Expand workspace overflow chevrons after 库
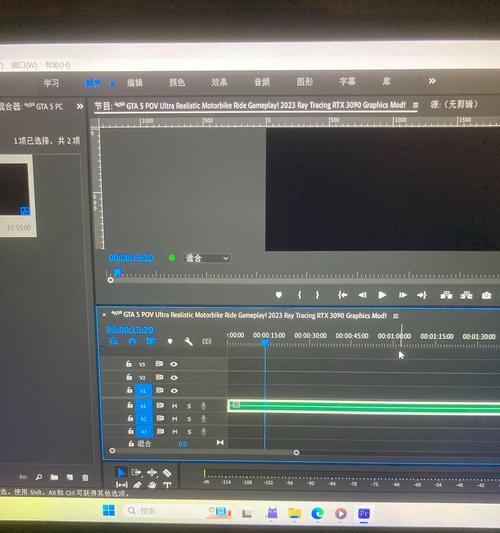 coord(432,81)
